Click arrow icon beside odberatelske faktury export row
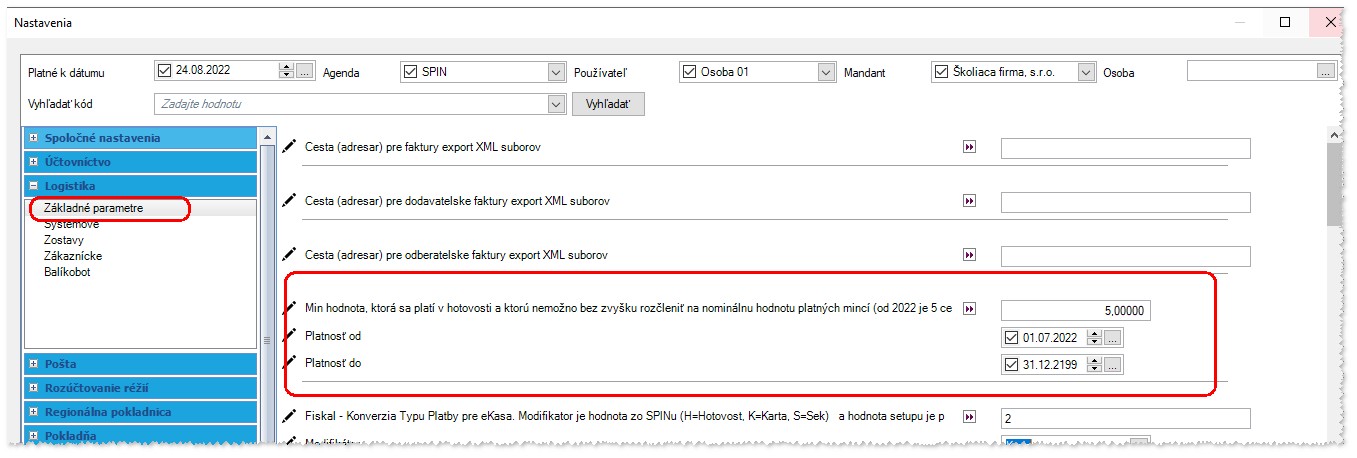This screenshot has height=458, width=1357. coord(968,256)
